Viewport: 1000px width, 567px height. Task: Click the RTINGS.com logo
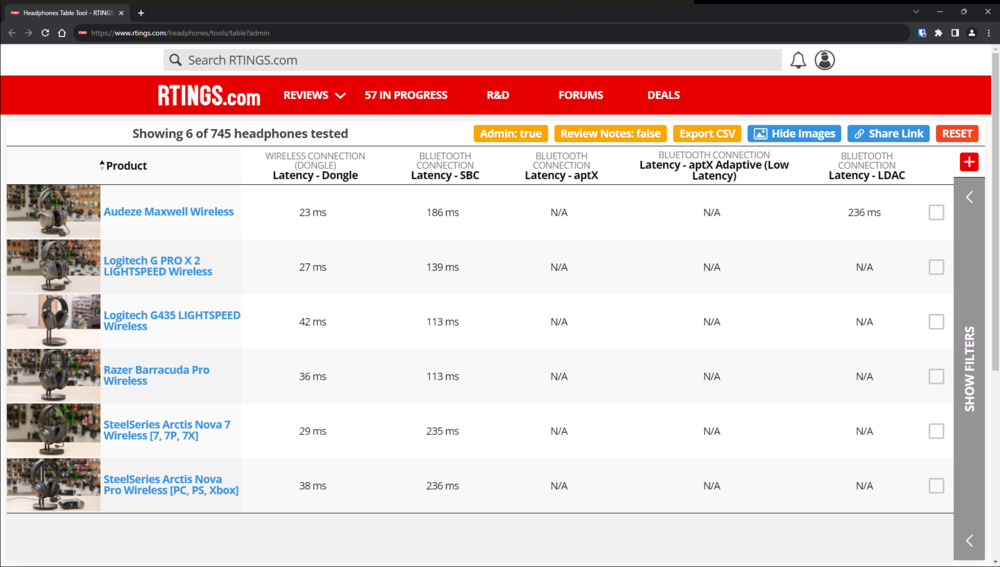tap(208, 96)
